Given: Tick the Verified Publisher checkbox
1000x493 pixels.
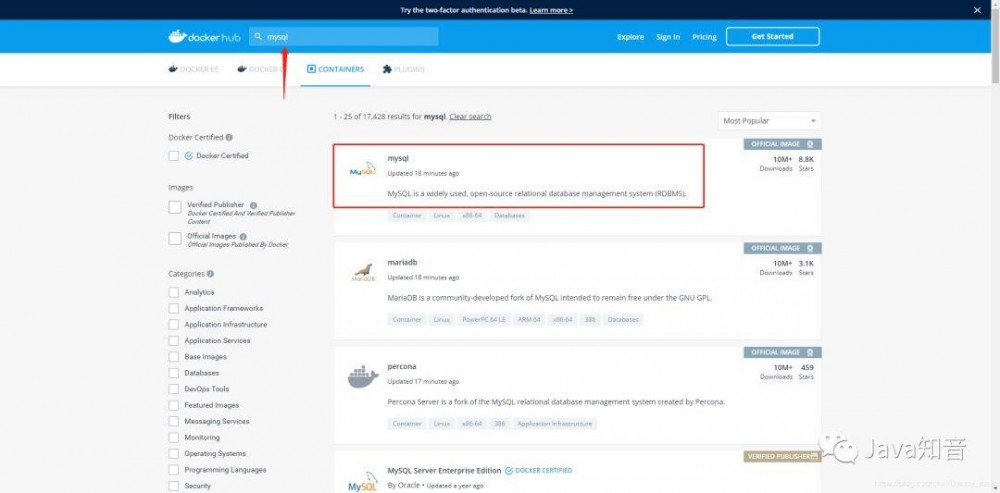Looking at the screenshot, I should [175, 207].
